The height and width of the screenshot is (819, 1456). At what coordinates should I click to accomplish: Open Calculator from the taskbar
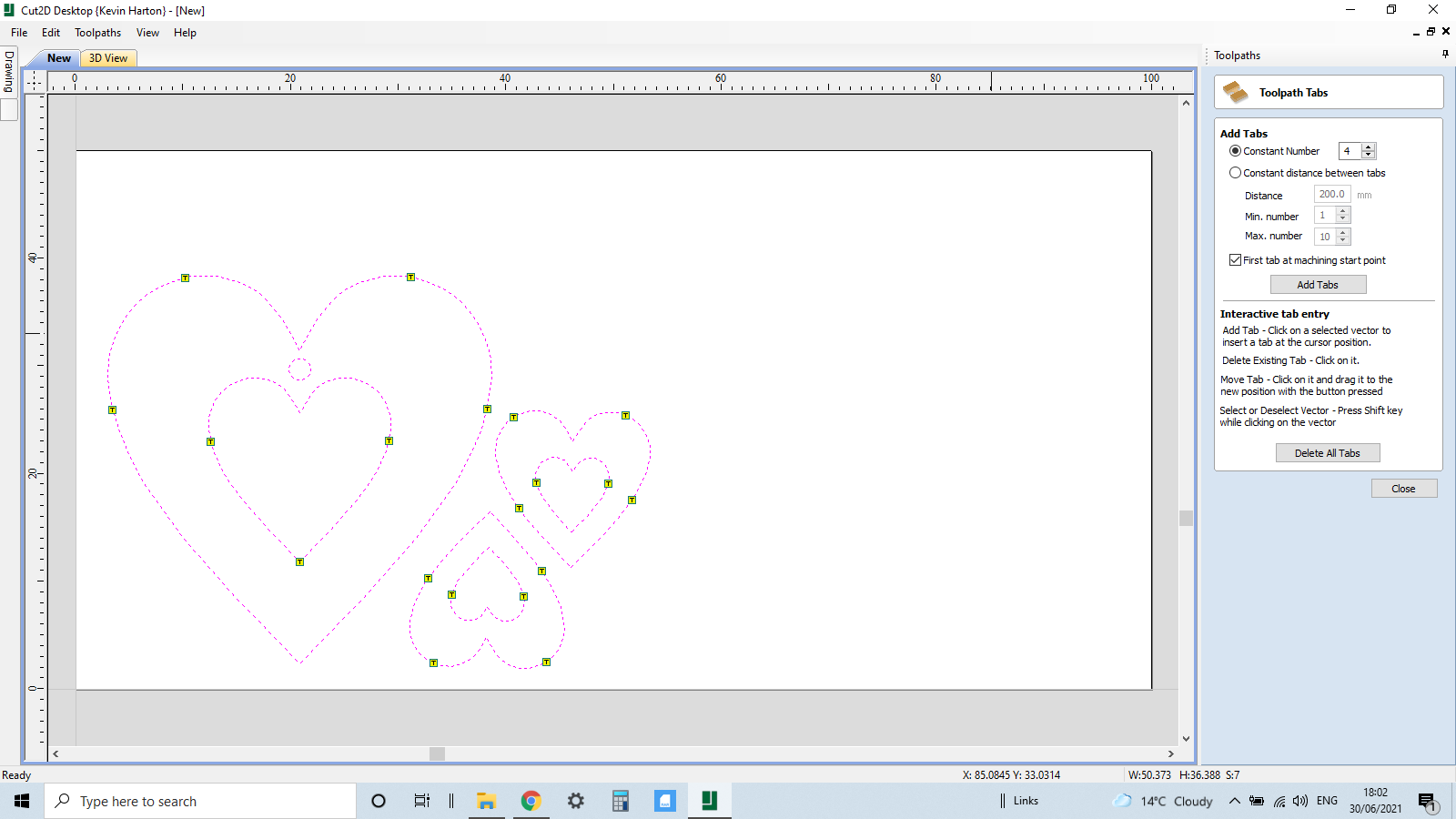(x=621, y=801)
